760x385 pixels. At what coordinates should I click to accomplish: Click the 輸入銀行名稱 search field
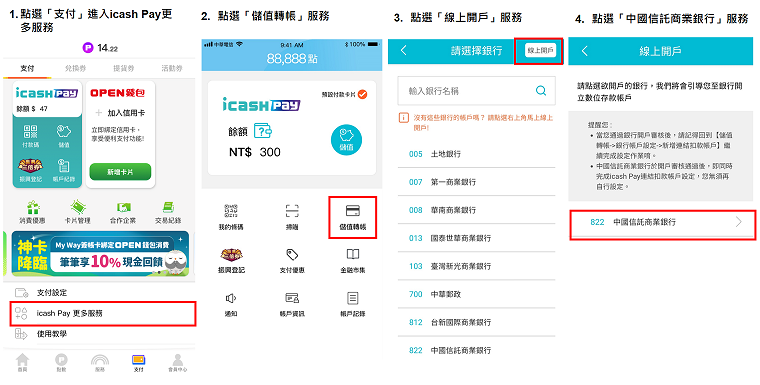click(476, 91)
